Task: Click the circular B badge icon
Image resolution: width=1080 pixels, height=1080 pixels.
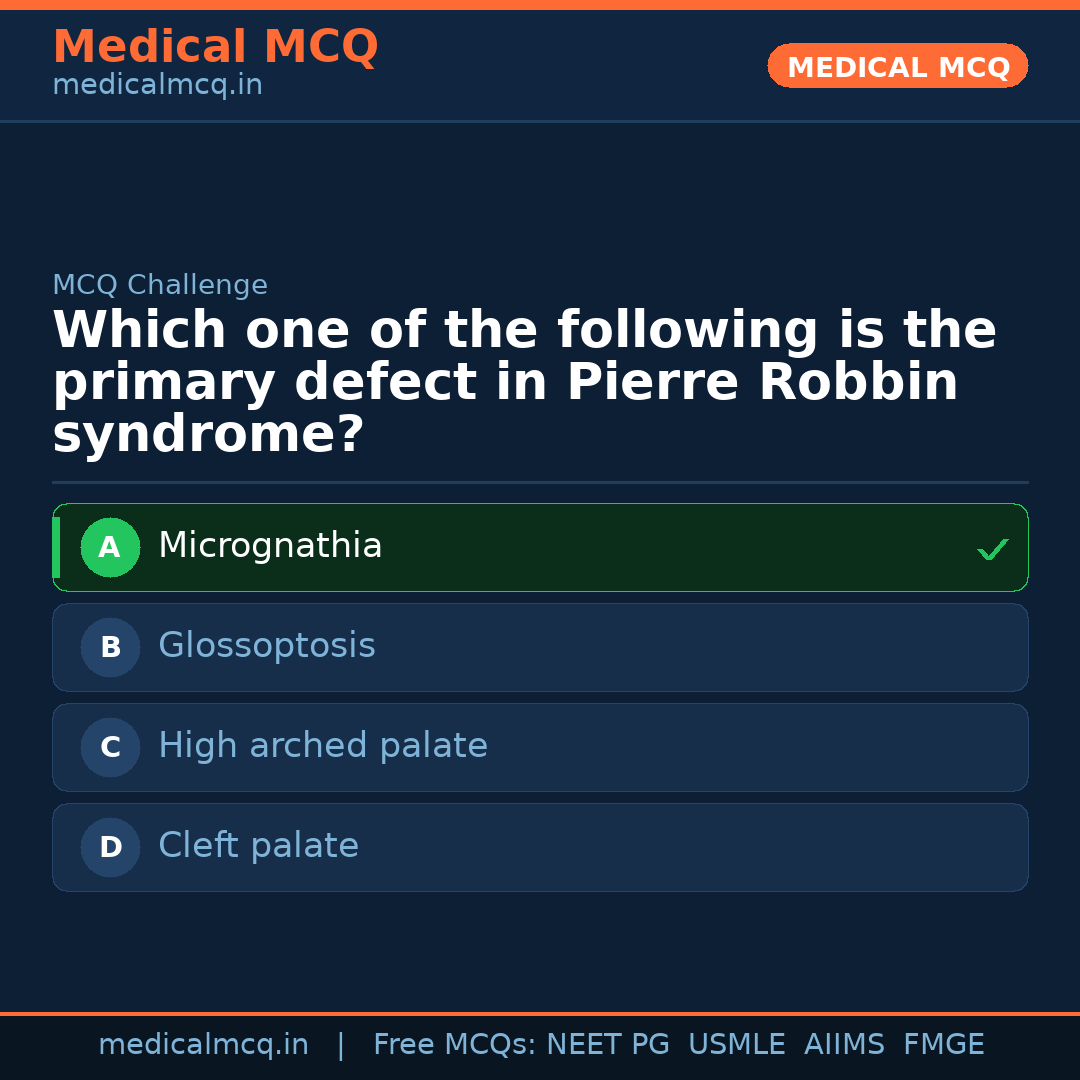Action: point(110,647)
